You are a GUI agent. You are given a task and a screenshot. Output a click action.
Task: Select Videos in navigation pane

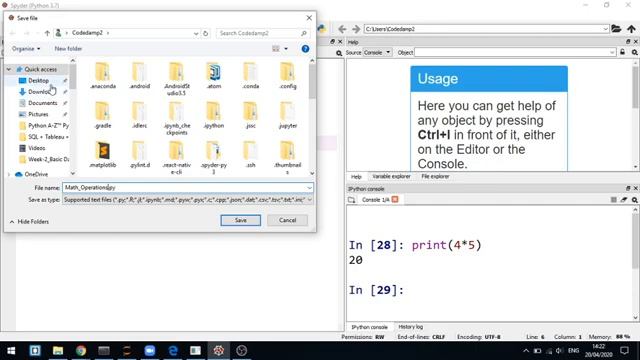(x=37, y=148)
